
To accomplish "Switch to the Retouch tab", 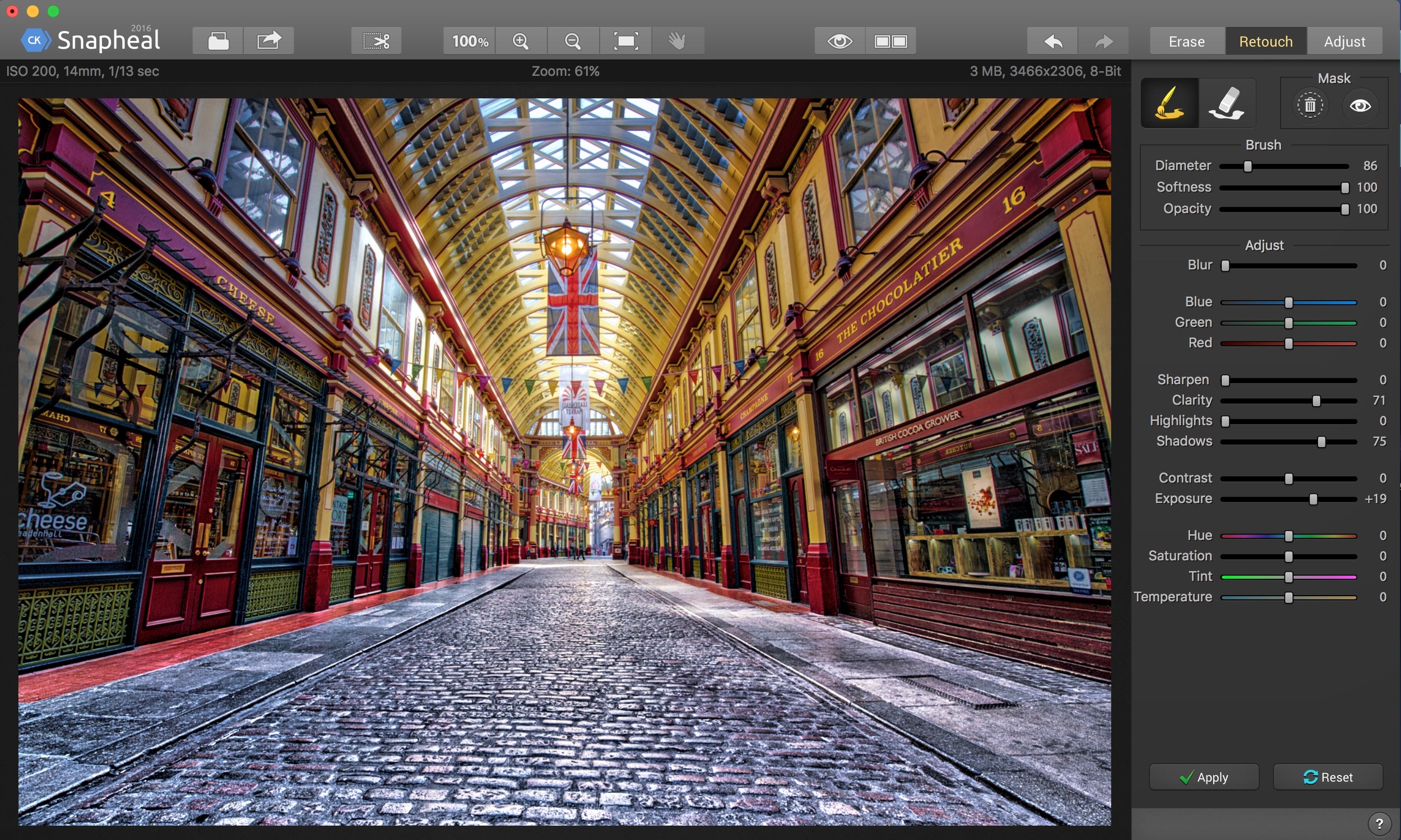I will (1266, 41).
